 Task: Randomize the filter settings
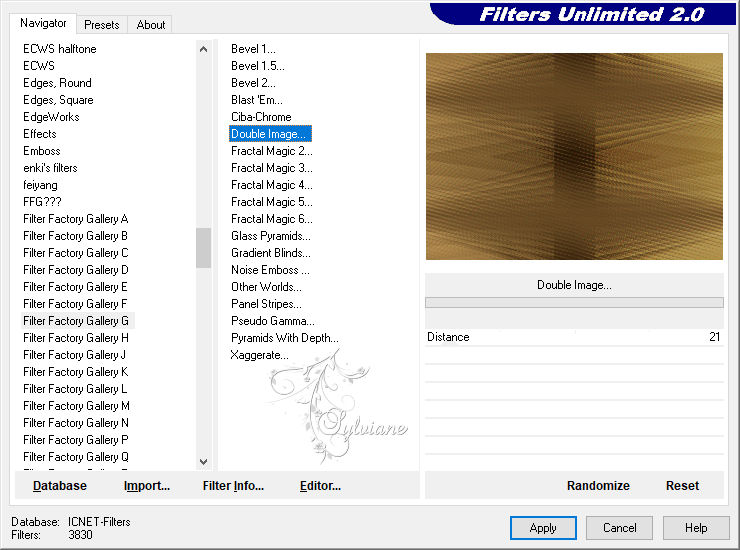coord(598,486)
